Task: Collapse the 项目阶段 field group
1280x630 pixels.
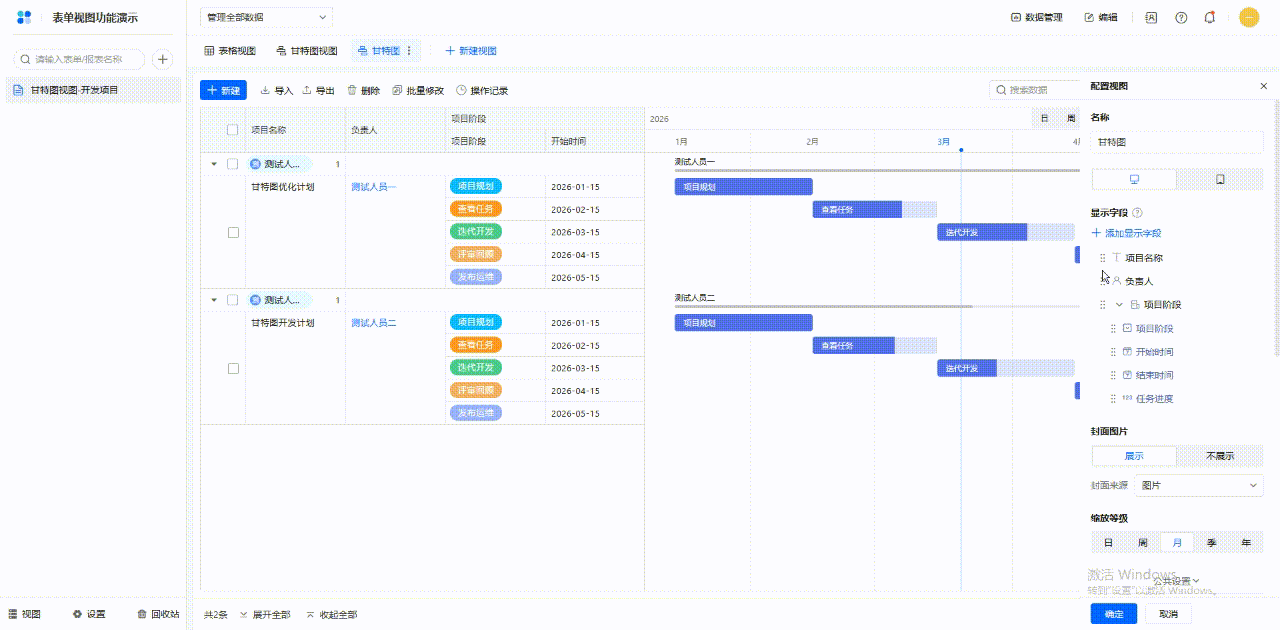Action: 1119,304
